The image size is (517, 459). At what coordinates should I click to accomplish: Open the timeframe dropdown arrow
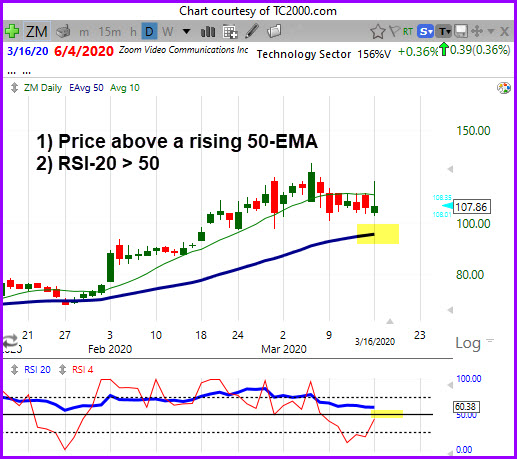click(x=187, y=32)
